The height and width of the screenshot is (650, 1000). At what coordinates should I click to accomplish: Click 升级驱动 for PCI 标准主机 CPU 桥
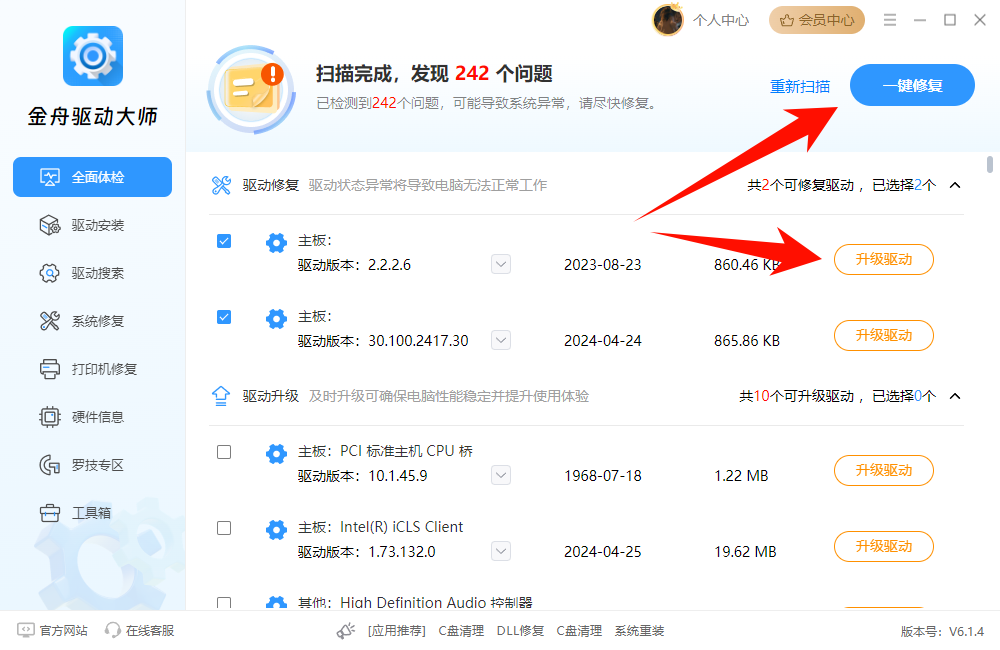tap(884, 471)
